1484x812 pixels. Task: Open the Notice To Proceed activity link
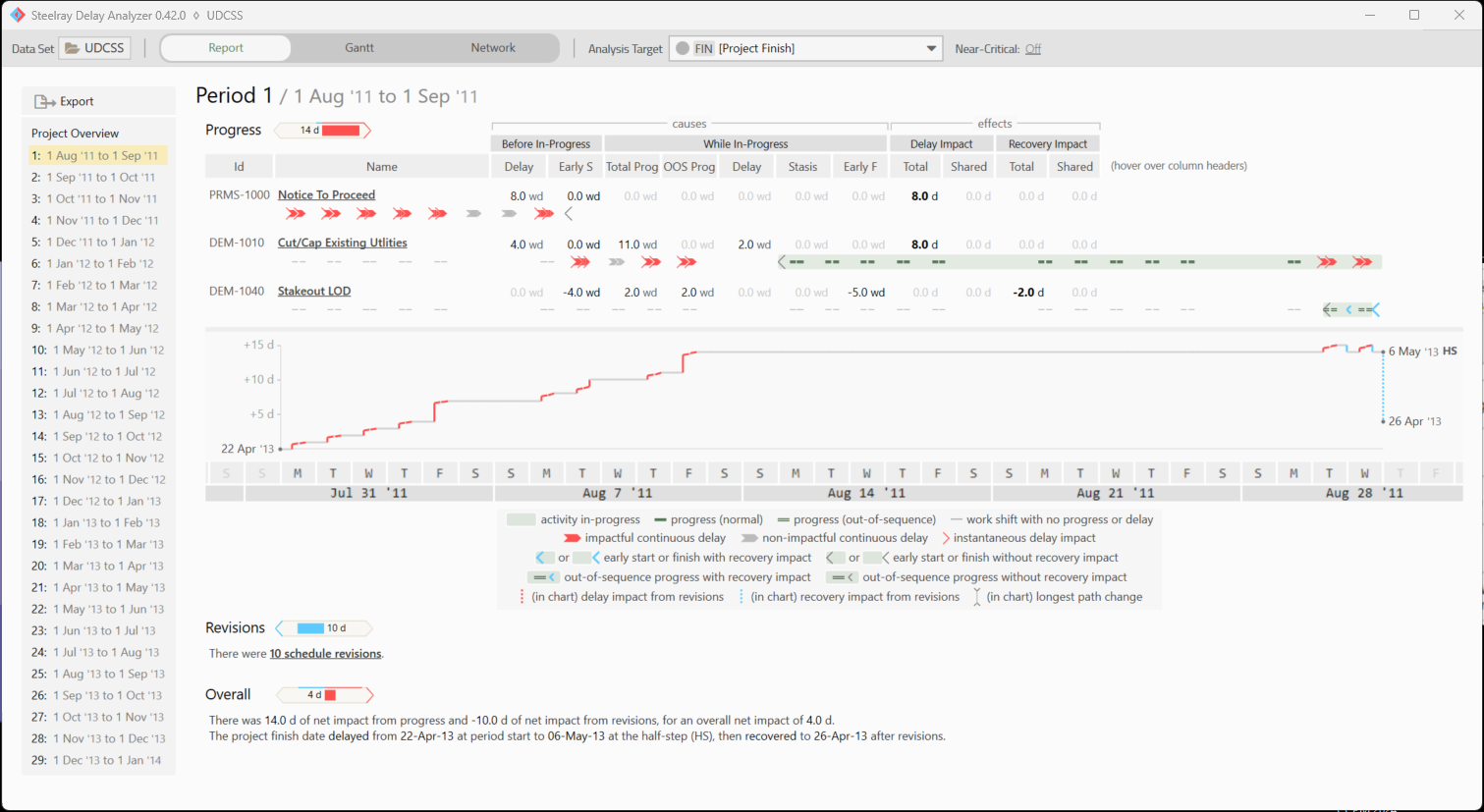pos(326,195)
